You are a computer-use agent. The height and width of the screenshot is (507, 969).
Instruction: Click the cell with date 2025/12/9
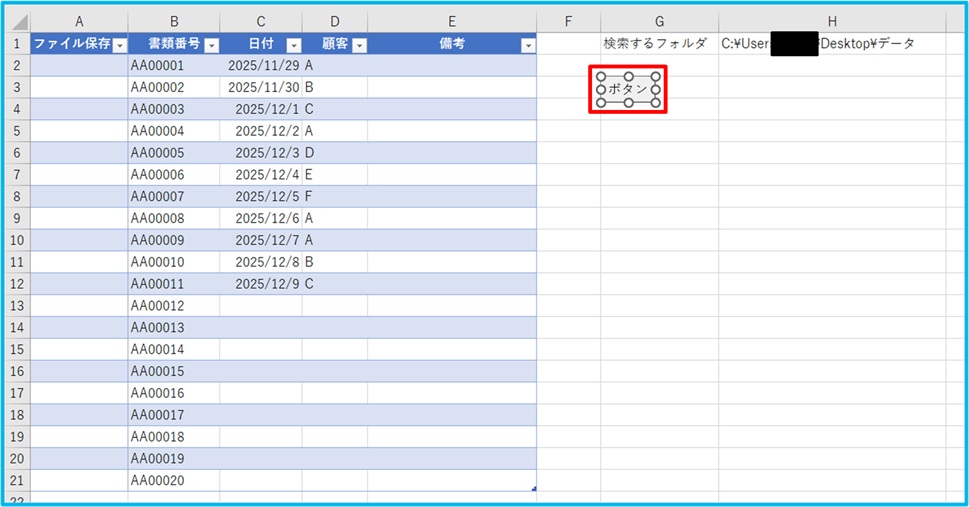click(261, 283)
